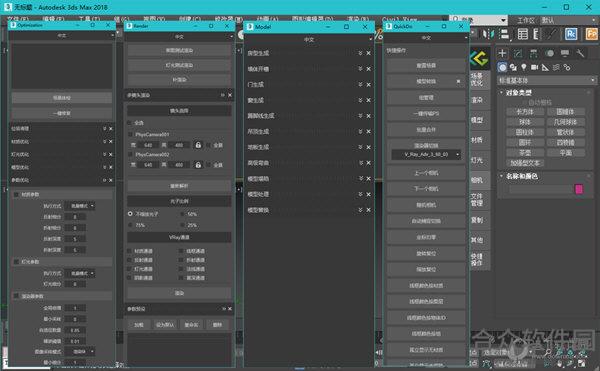Open the Scene Explorer table icon

coord(523,34)
